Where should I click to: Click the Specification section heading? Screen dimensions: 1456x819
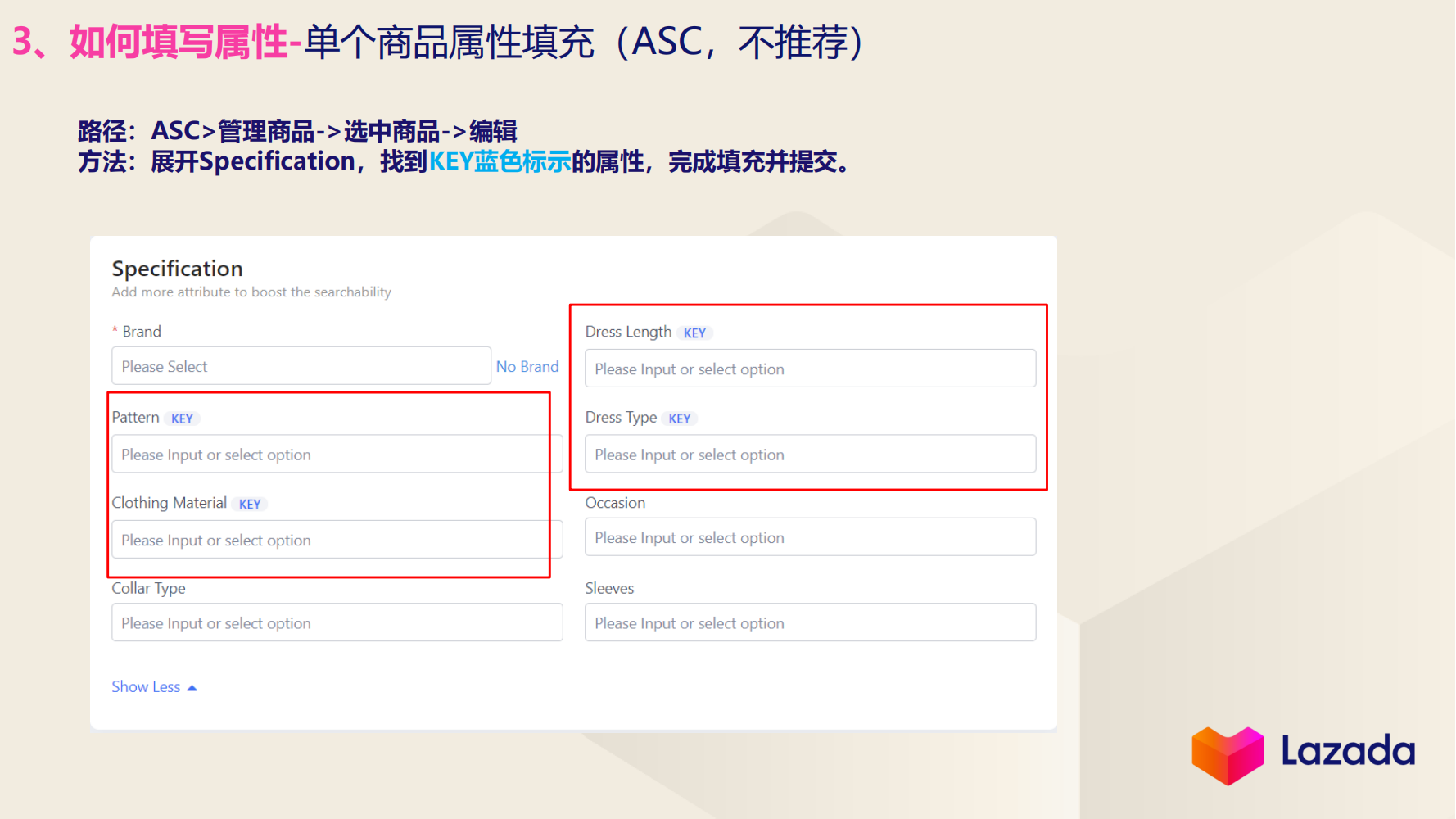coord(177,269)
